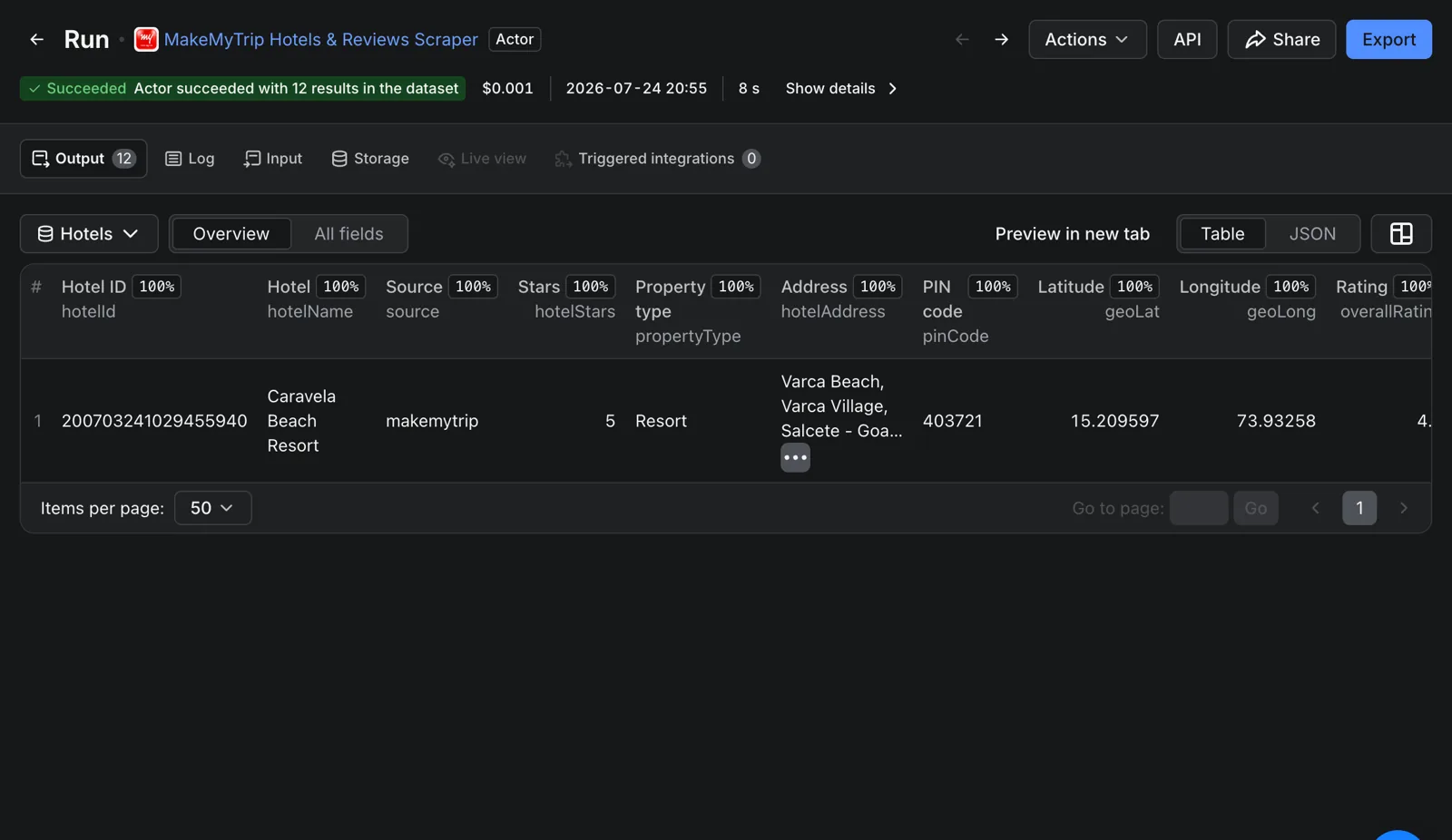The image size is (1452, 840).
Task: Click the run cost $0.001
Action: 507,88
